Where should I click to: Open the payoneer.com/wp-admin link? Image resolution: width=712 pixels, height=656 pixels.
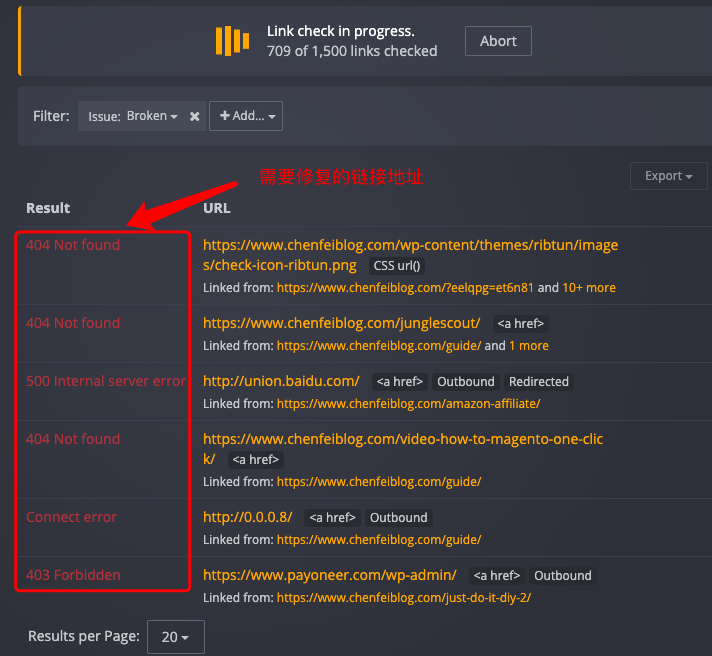tap(330, 575)
